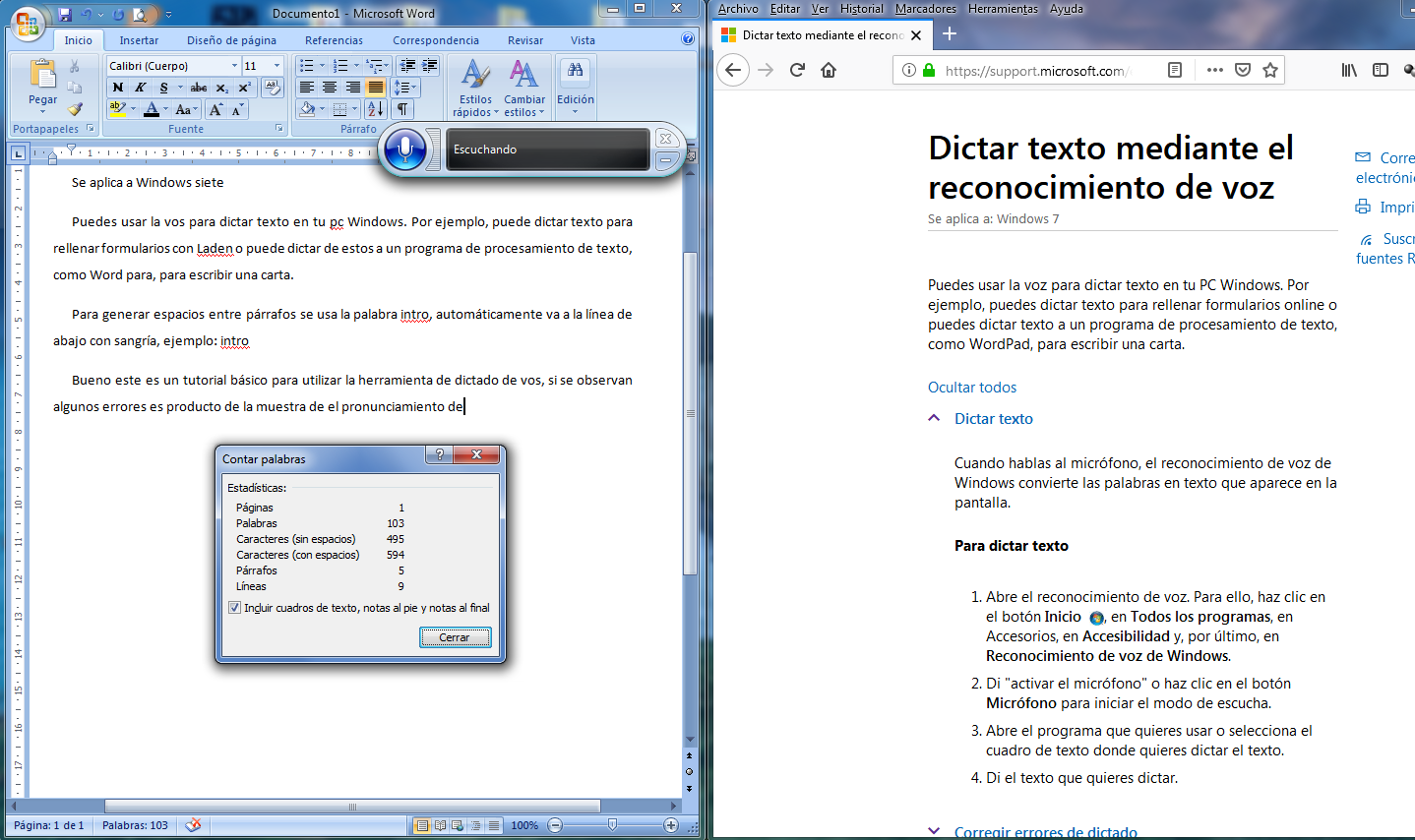Click the Firefox reload page icon

[x=797, y=70]
